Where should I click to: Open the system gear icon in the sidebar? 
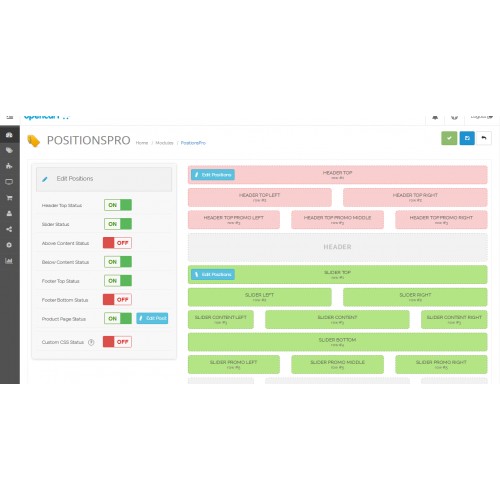point(9,245)
